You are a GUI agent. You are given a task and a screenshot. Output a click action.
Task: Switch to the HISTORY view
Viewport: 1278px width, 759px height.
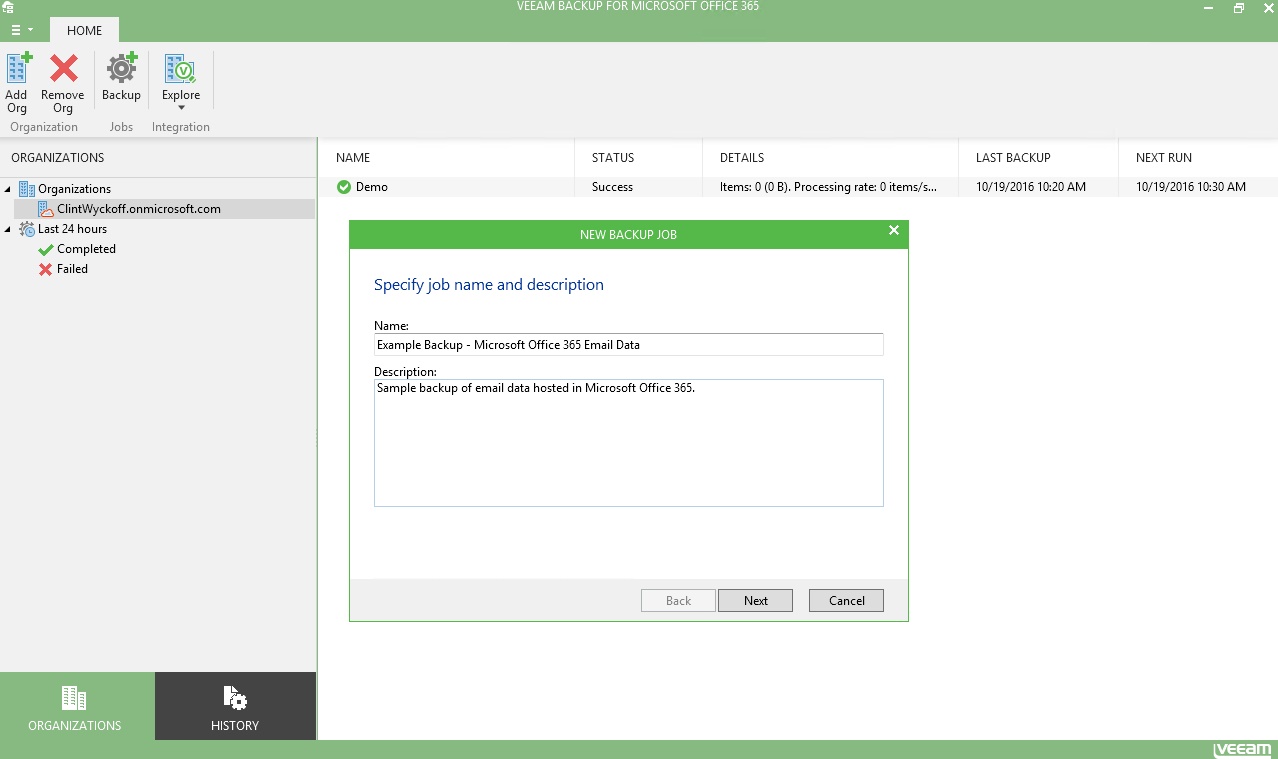(x=235, y=707)
